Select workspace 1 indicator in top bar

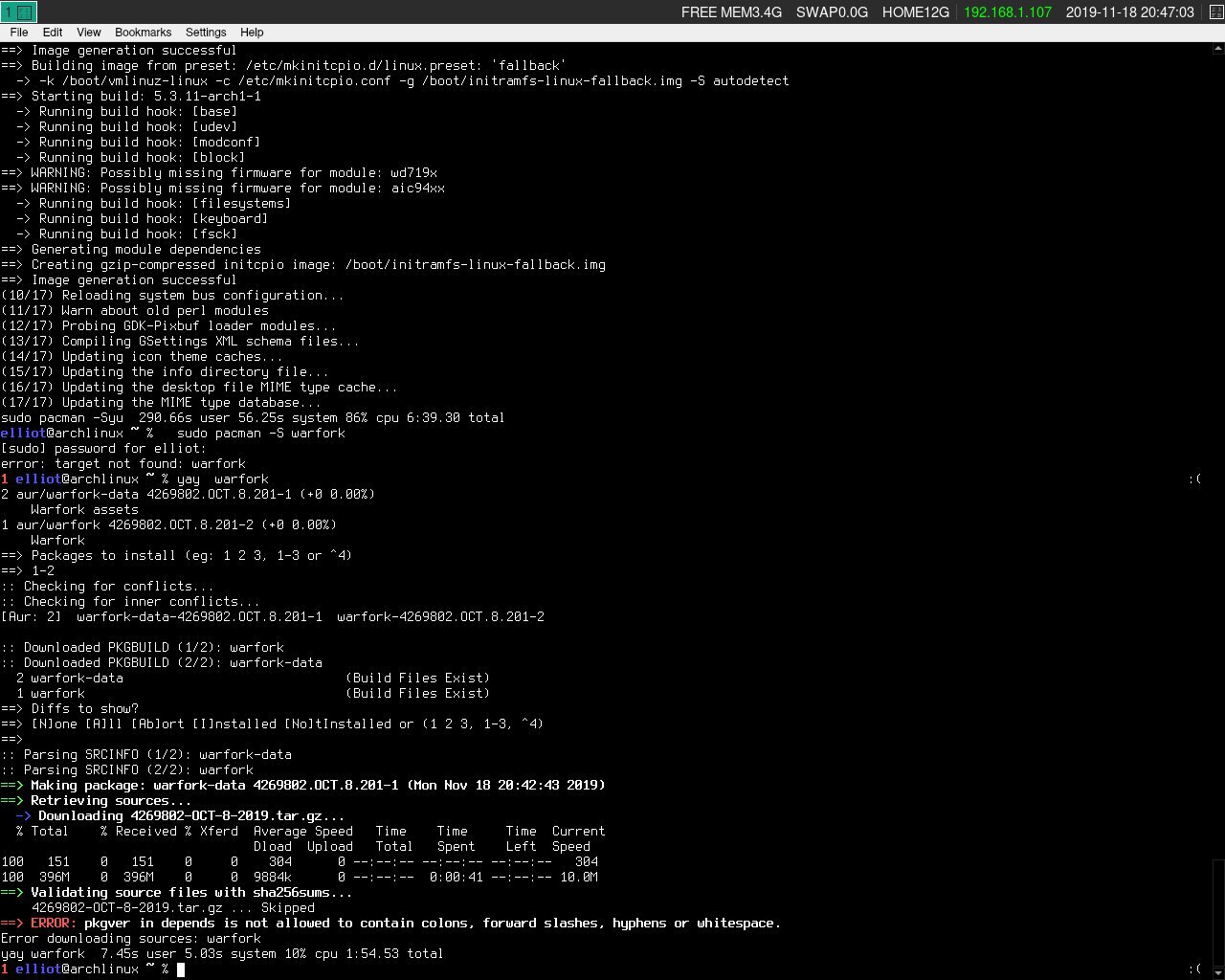19,11
